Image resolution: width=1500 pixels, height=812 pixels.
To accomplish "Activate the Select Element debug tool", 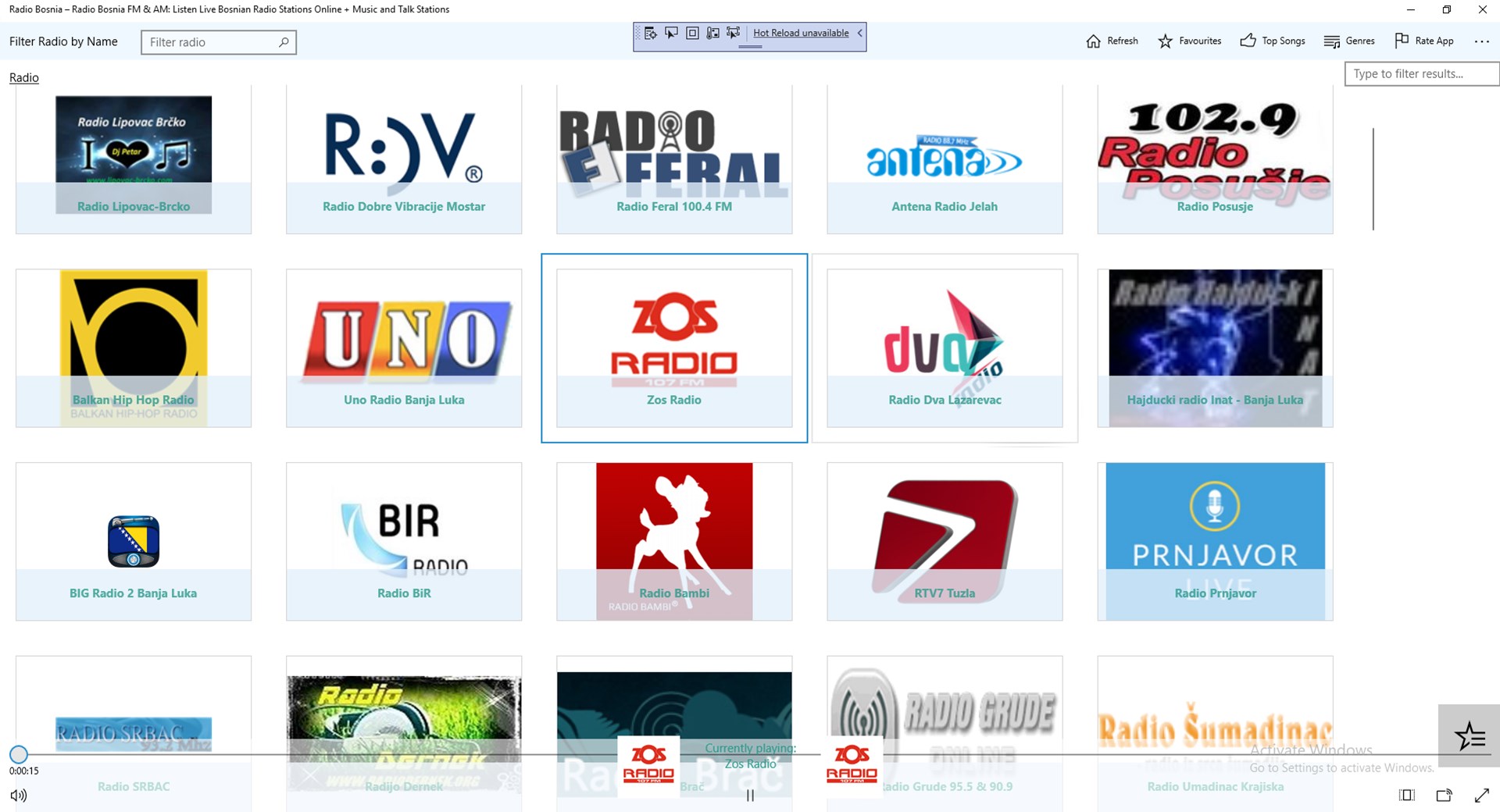I will tap(671, 33).
